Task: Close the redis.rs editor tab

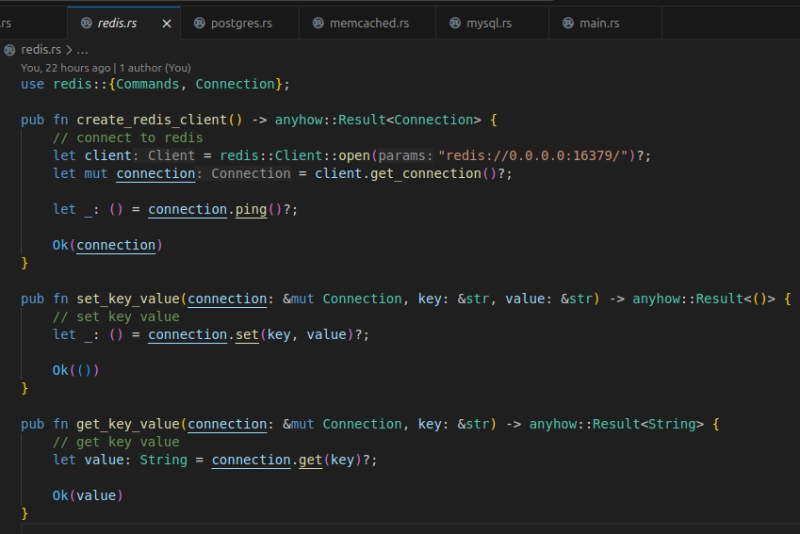Action: (x=166, y=22)
